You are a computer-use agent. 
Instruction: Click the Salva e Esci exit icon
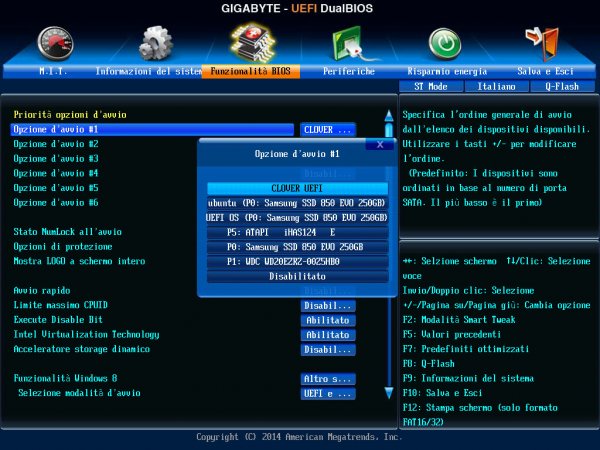pos(542,43)
